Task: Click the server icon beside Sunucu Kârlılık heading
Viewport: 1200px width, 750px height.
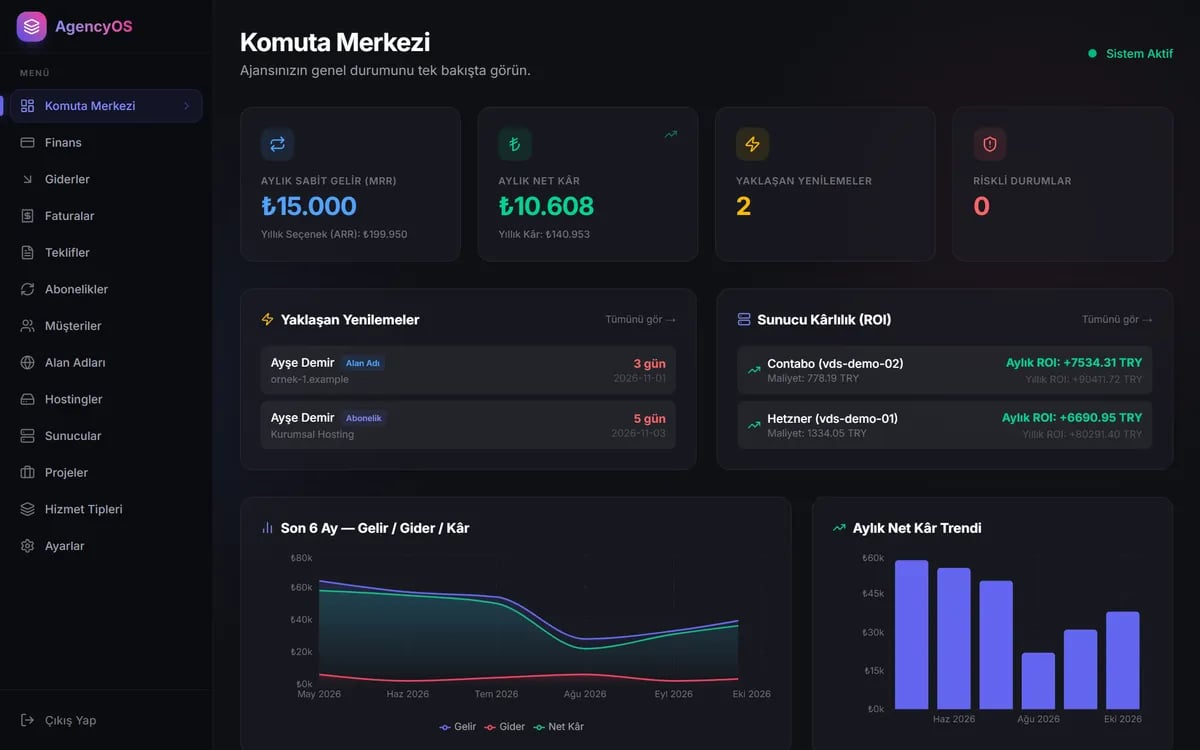Action: click(x=744, y=320)
